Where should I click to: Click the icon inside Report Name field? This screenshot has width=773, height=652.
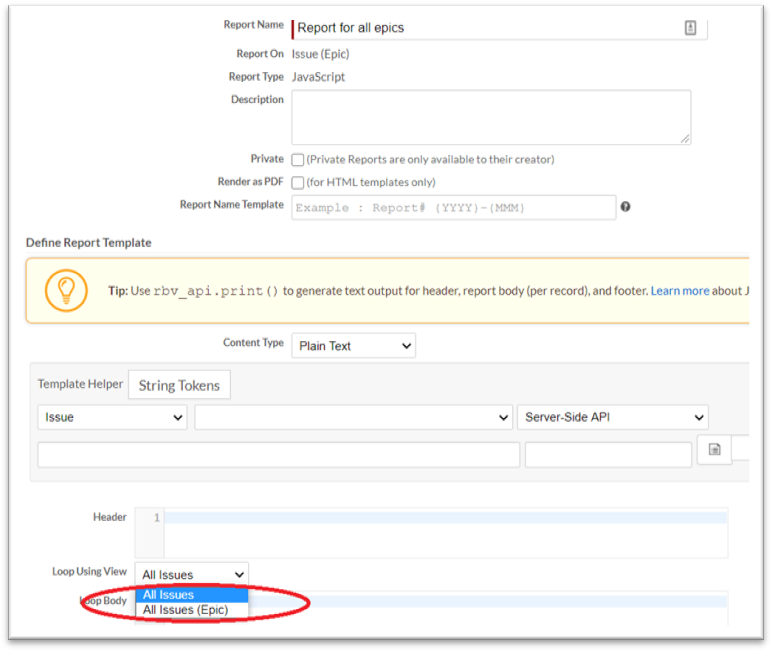click(690, 28)
